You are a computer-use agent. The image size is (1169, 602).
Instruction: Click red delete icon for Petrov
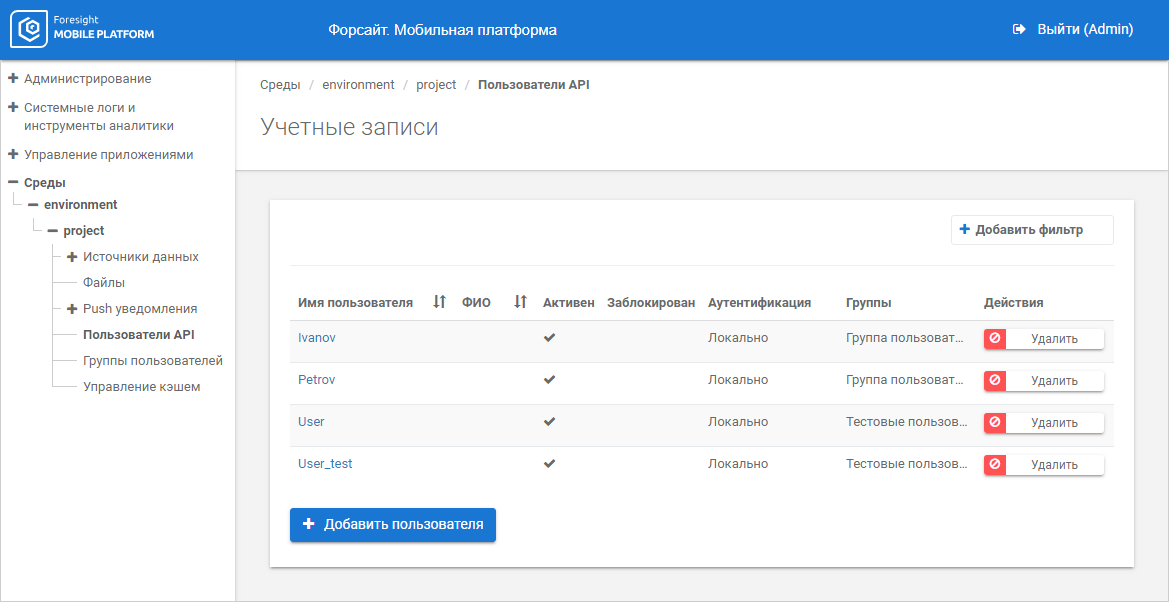[x=995, y=381]
